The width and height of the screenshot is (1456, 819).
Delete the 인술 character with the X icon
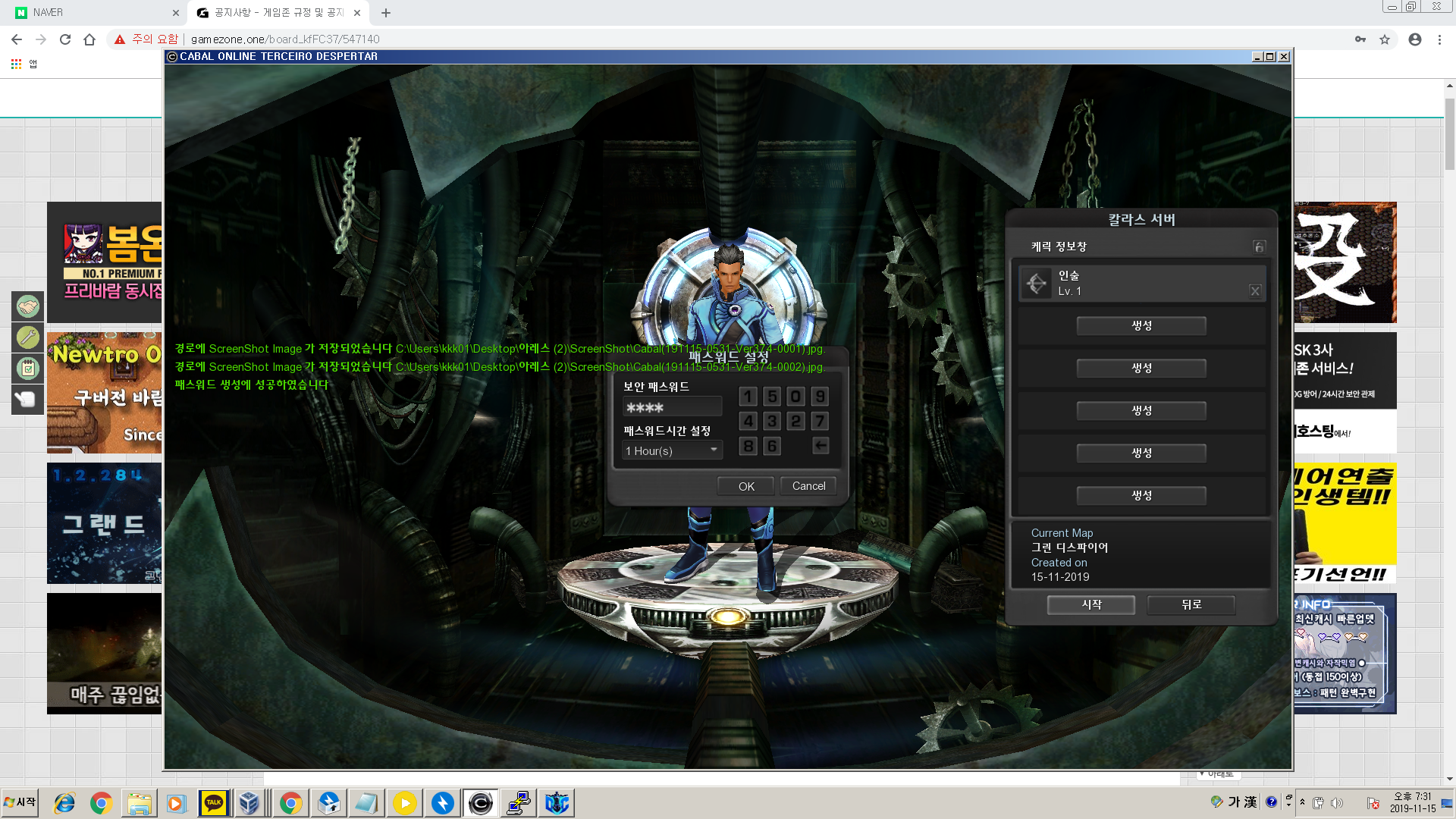pyautogui.click(x=1255, y=291)
